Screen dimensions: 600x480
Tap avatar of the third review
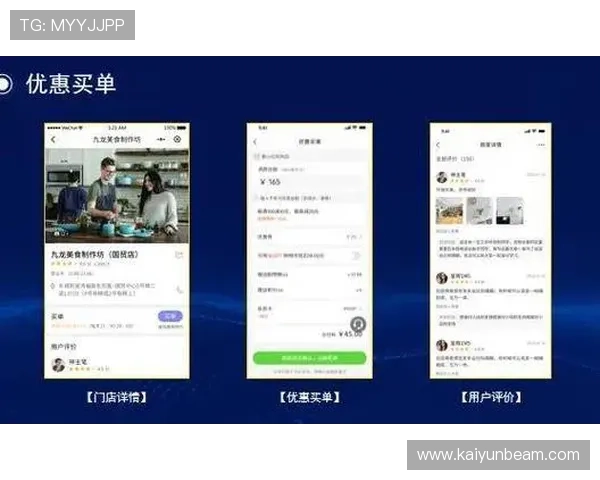tap(442, 345)
